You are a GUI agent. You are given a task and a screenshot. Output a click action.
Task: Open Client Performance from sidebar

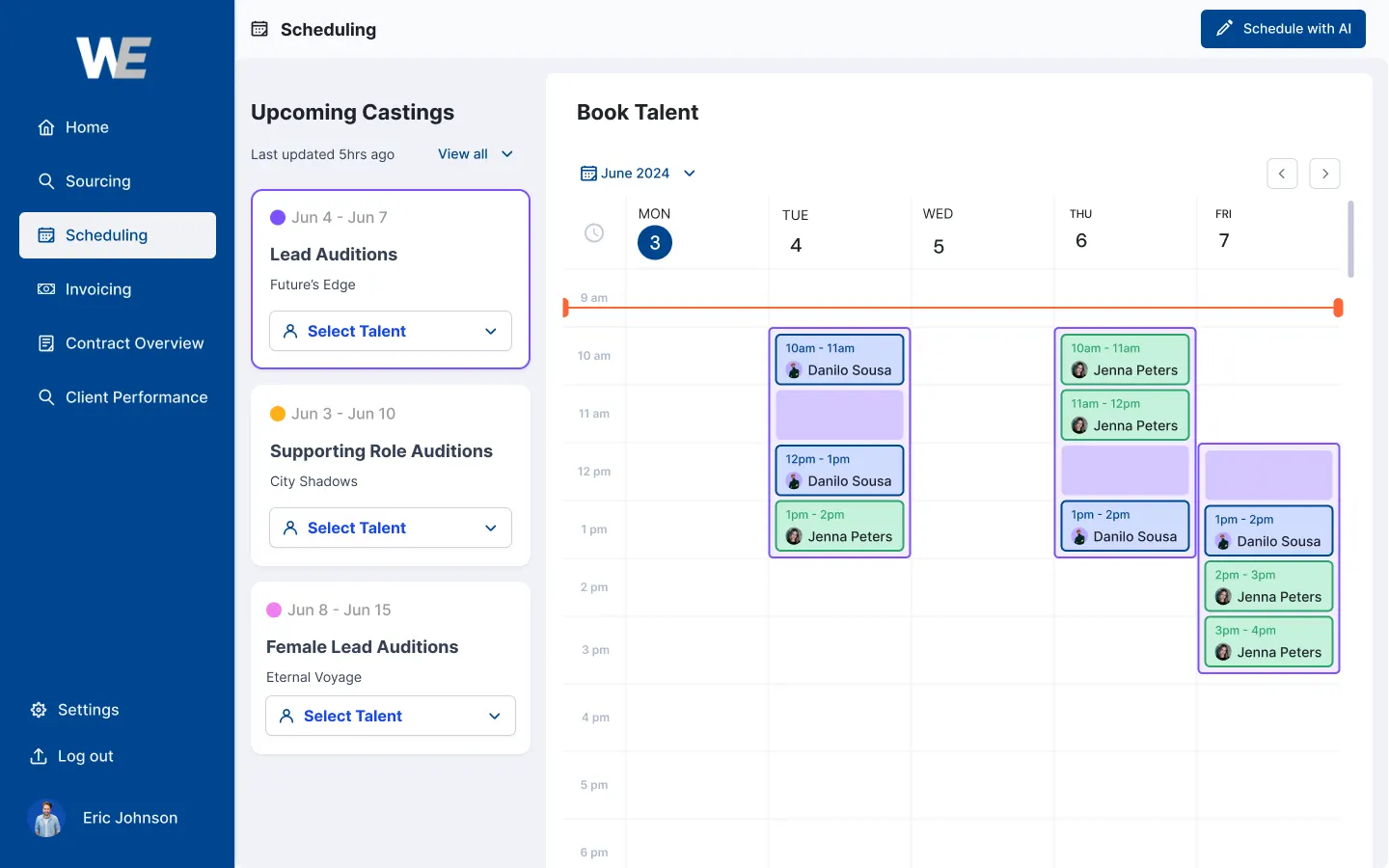pos(118,397)
